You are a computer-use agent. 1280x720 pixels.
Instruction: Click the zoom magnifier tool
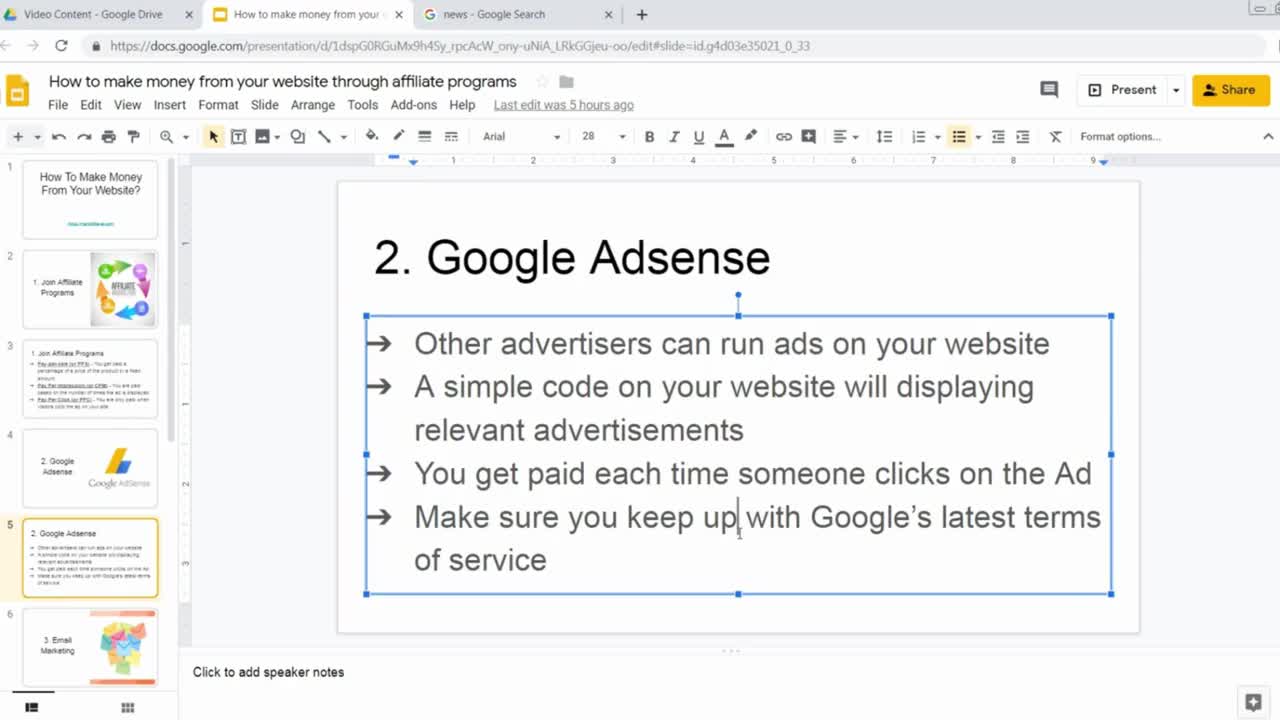[x=166, y=137]
